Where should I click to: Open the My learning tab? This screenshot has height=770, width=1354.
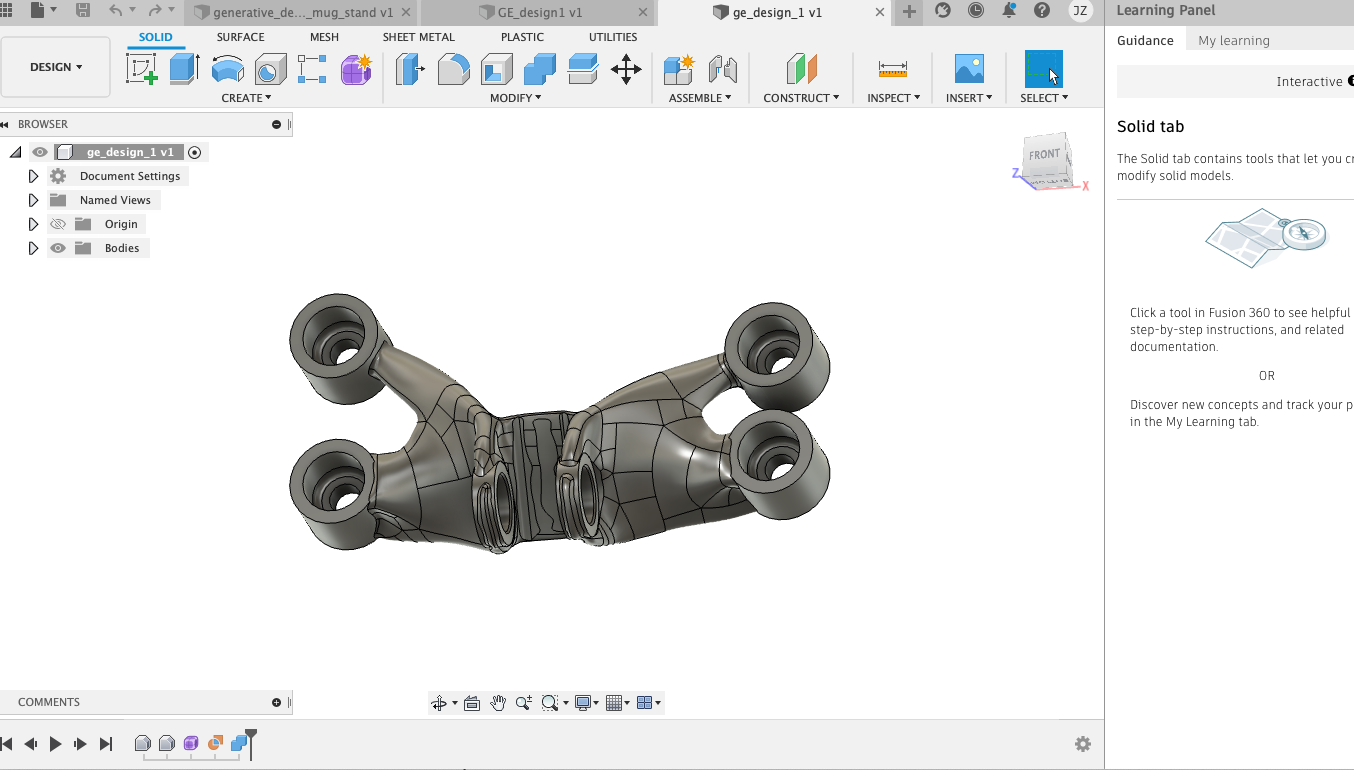pyautogui.click(x=1233, y=40)
